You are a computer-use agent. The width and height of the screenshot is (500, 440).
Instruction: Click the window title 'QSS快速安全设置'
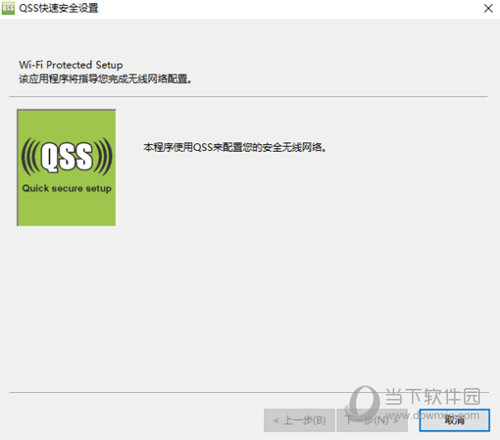click(x=59, y=8)
